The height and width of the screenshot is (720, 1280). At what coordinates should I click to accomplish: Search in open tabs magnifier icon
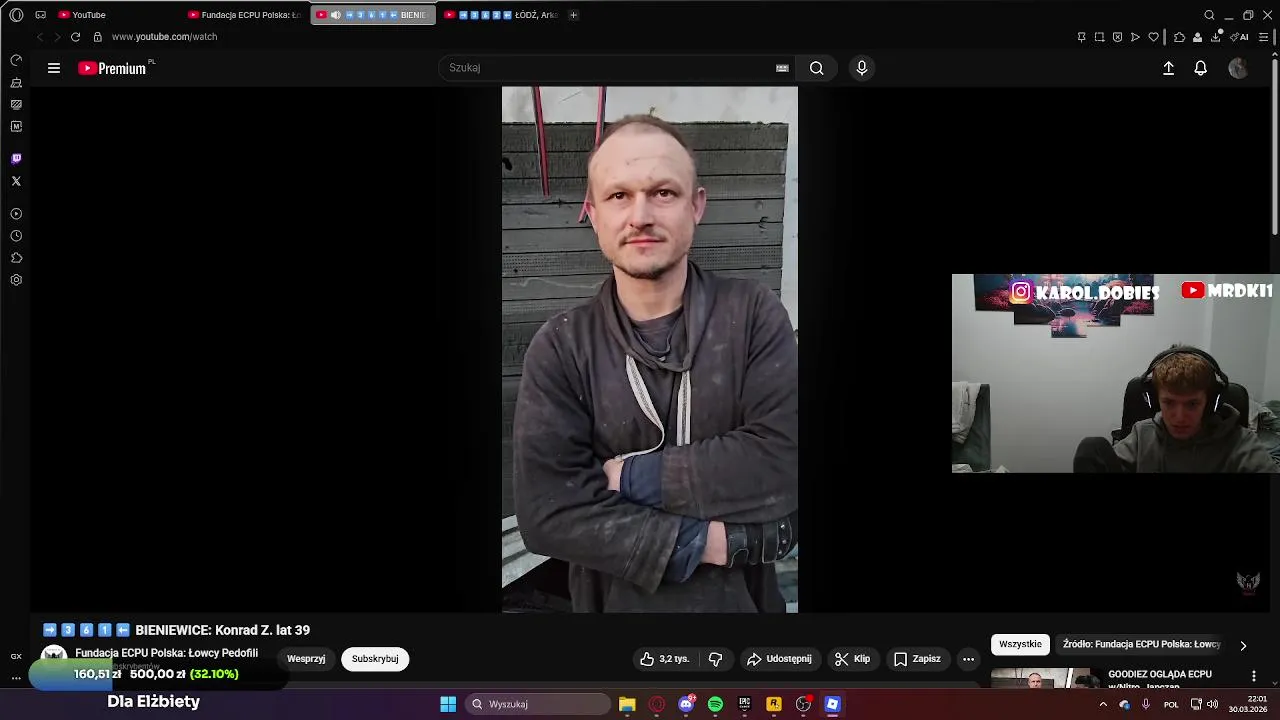tap(1209, 15)
